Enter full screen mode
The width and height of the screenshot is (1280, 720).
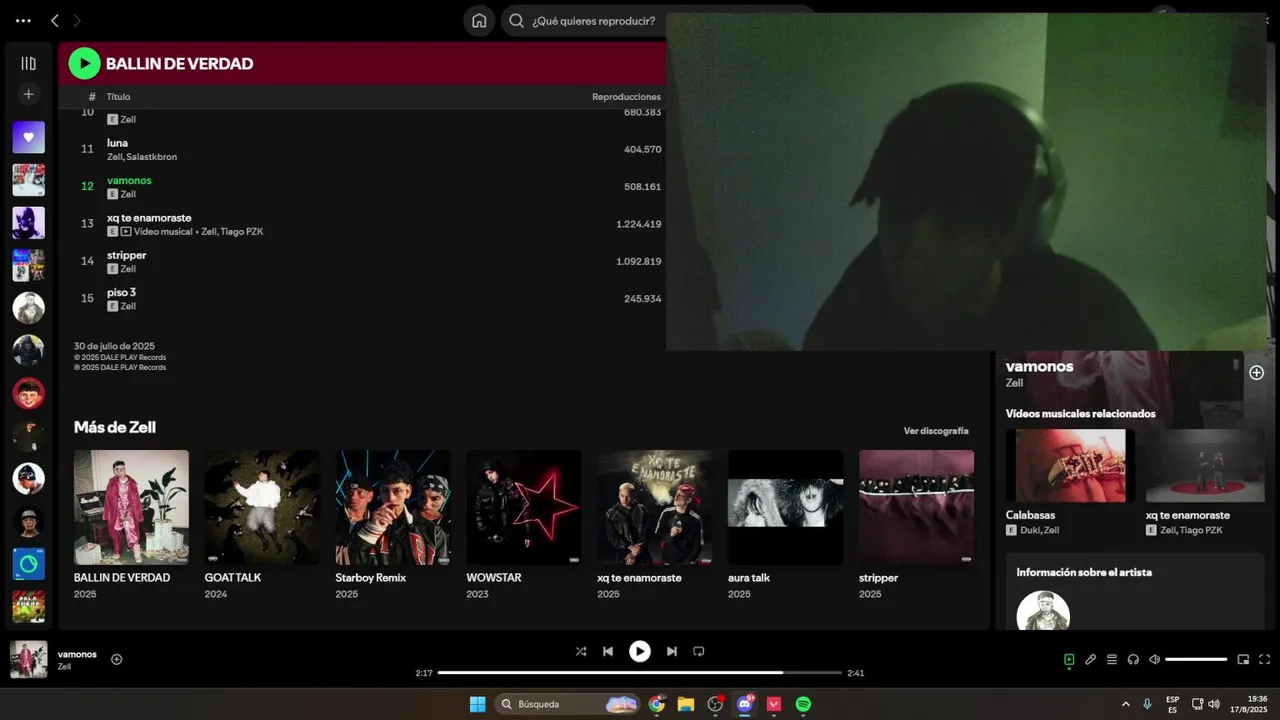(1265, 659)
